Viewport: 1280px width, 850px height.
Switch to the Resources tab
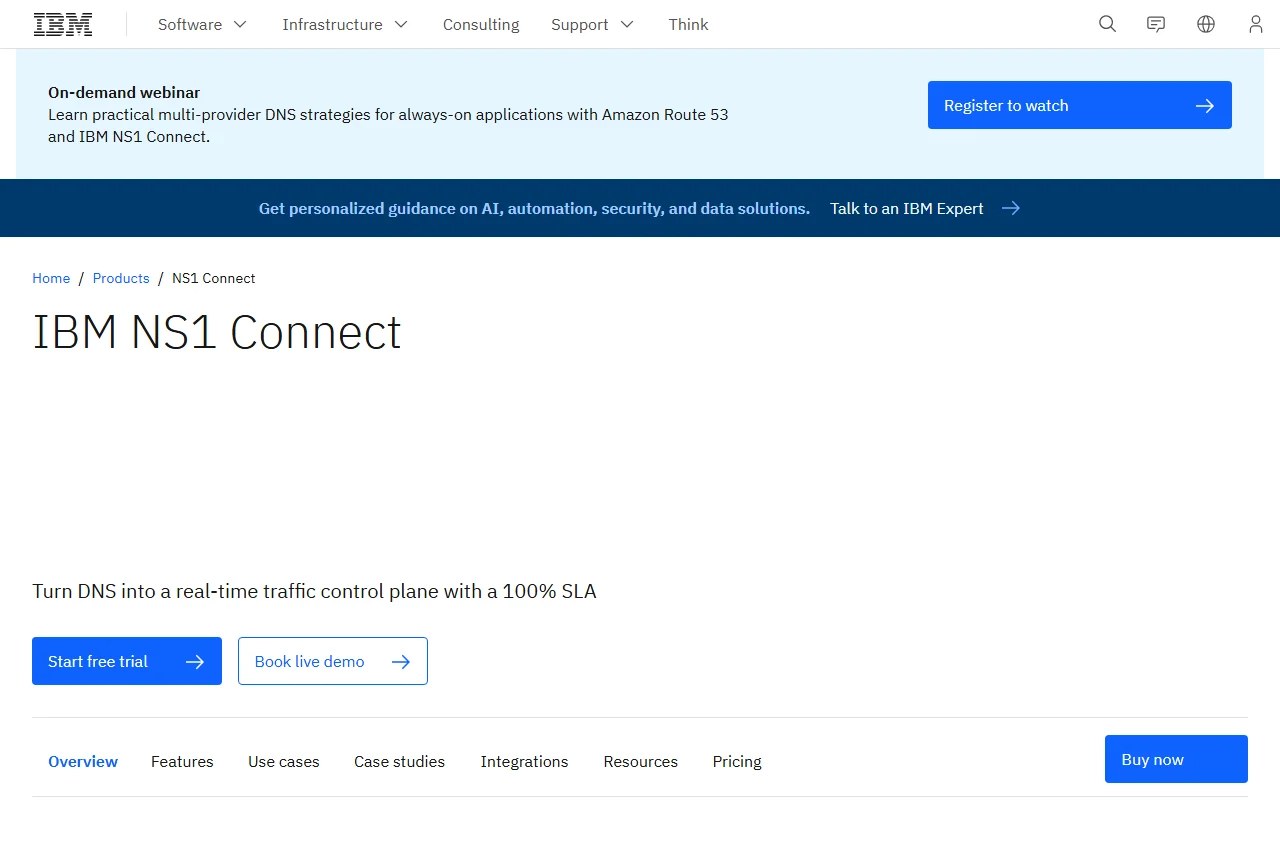[x=641, y=761]
